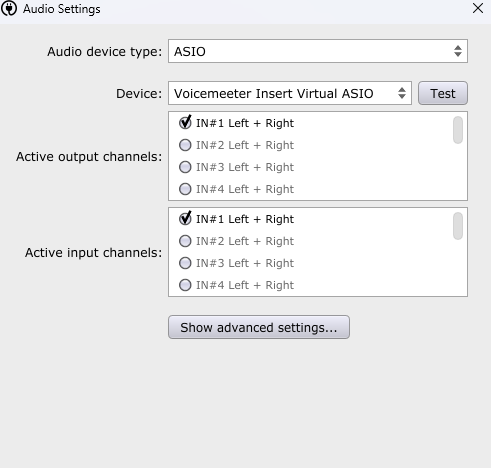Open the Audio device type dropdown
This screenshot has width=491, height=468.
[x=318, y=51]
